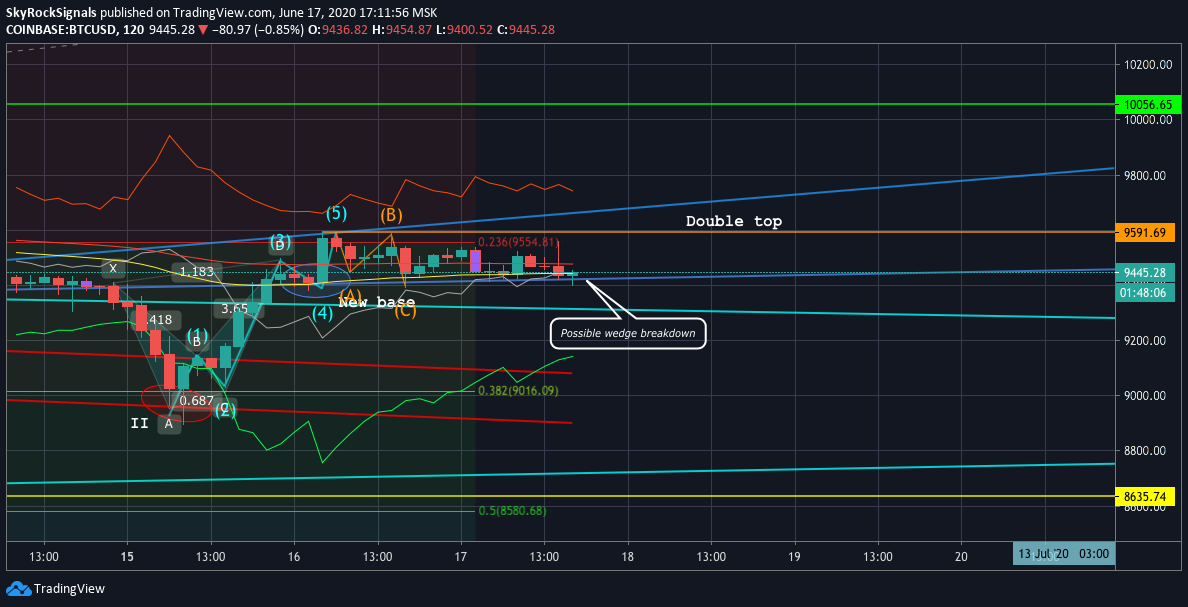Click the Possible wedge breakdown callout
1188x607 pixels.
[627, 333]
